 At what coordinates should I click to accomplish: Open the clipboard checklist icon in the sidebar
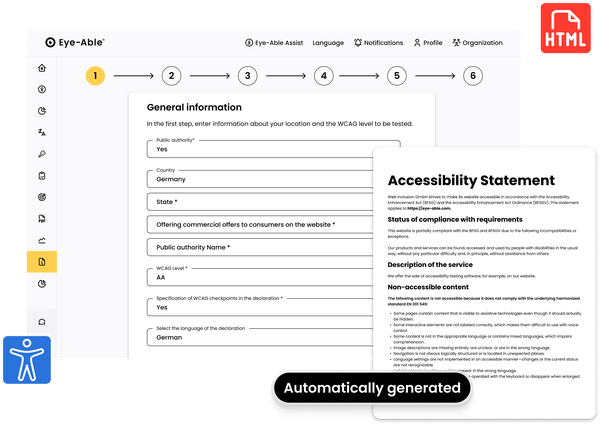[x=42, y=176]
